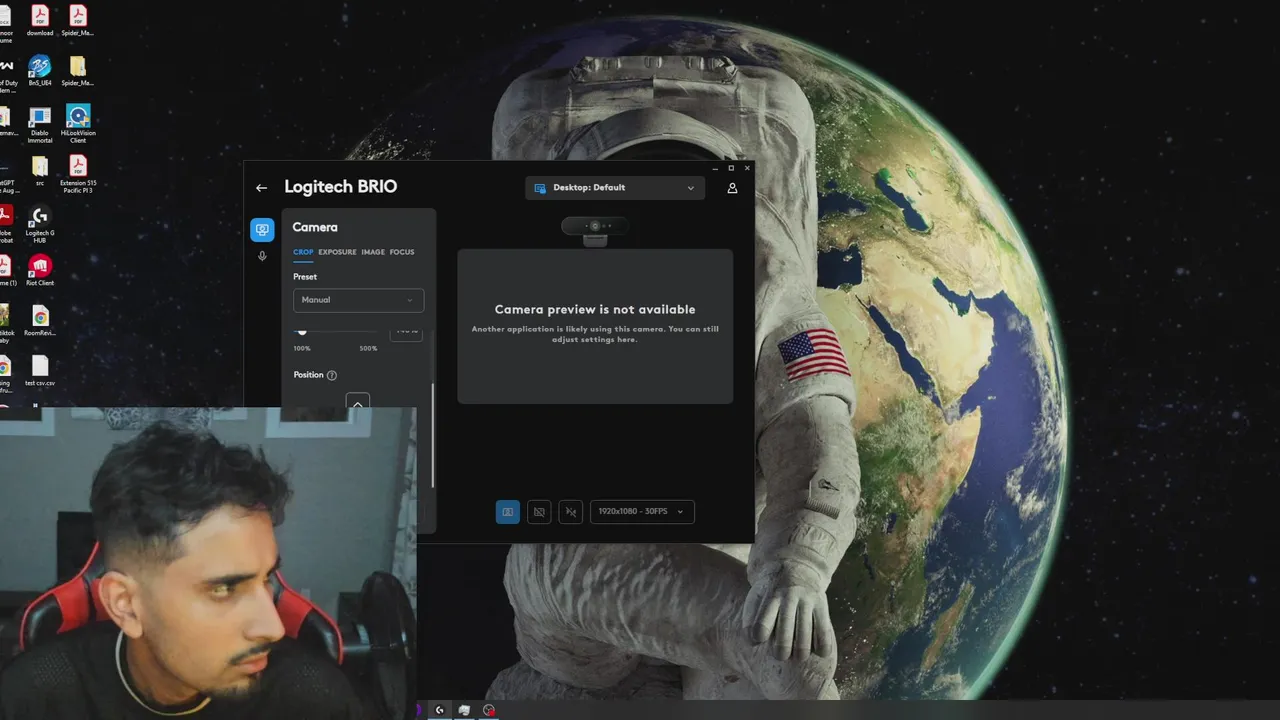This screenshot has width=1280, height=720.
Task: Click the Logitech G HUB taskbar icon
Action: click(x=439, y=710)
